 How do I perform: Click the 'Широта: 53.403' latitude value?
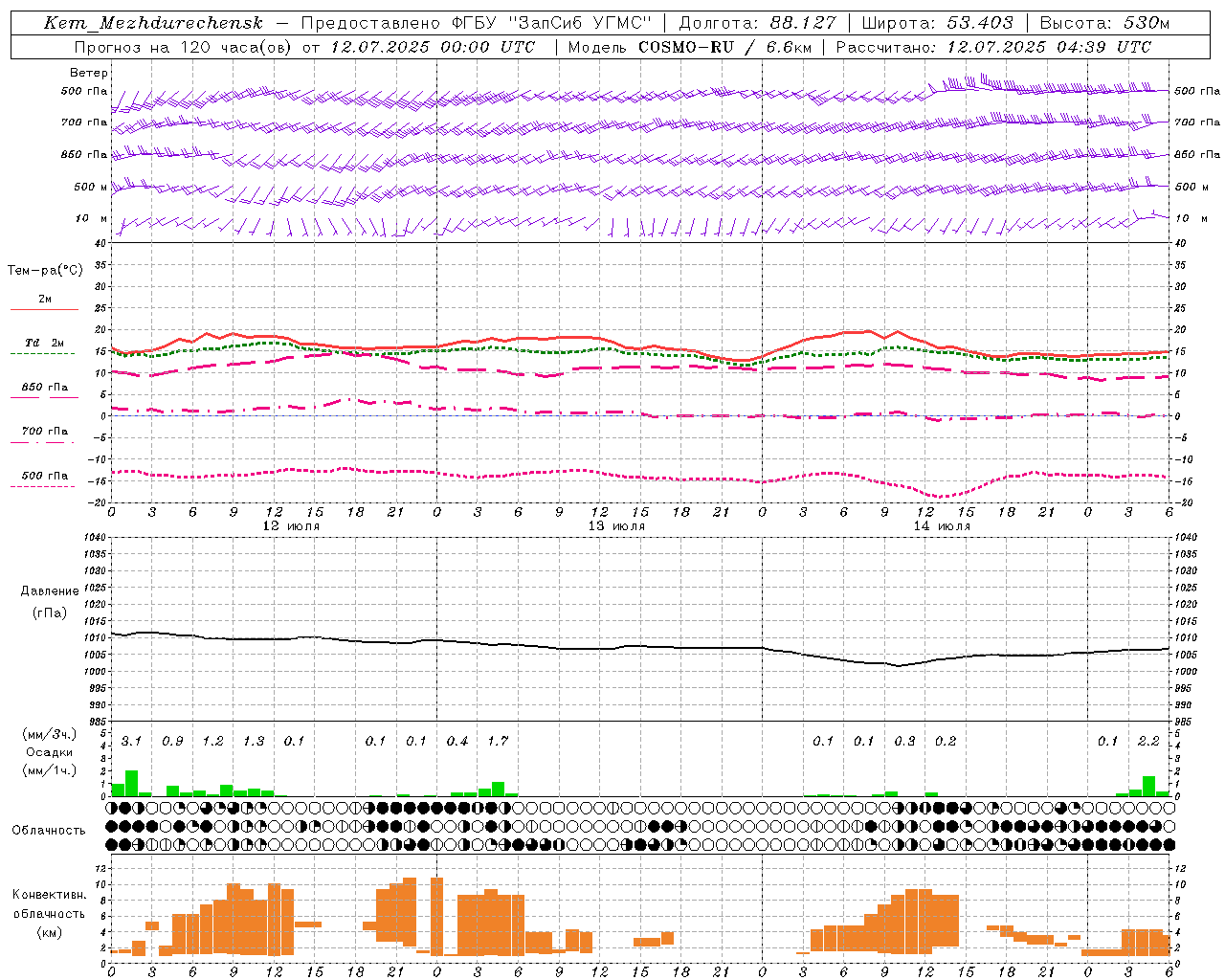(937, 23)
